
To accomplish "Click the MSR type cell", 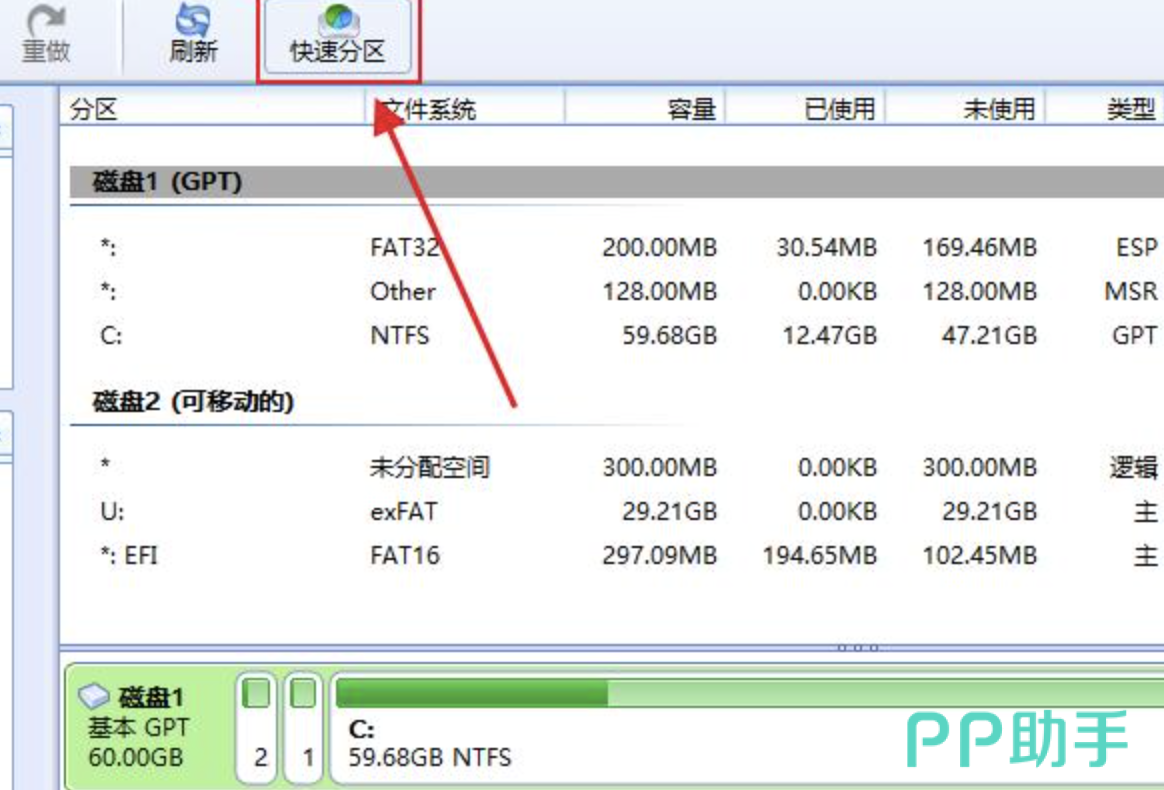I will 1131,291.
